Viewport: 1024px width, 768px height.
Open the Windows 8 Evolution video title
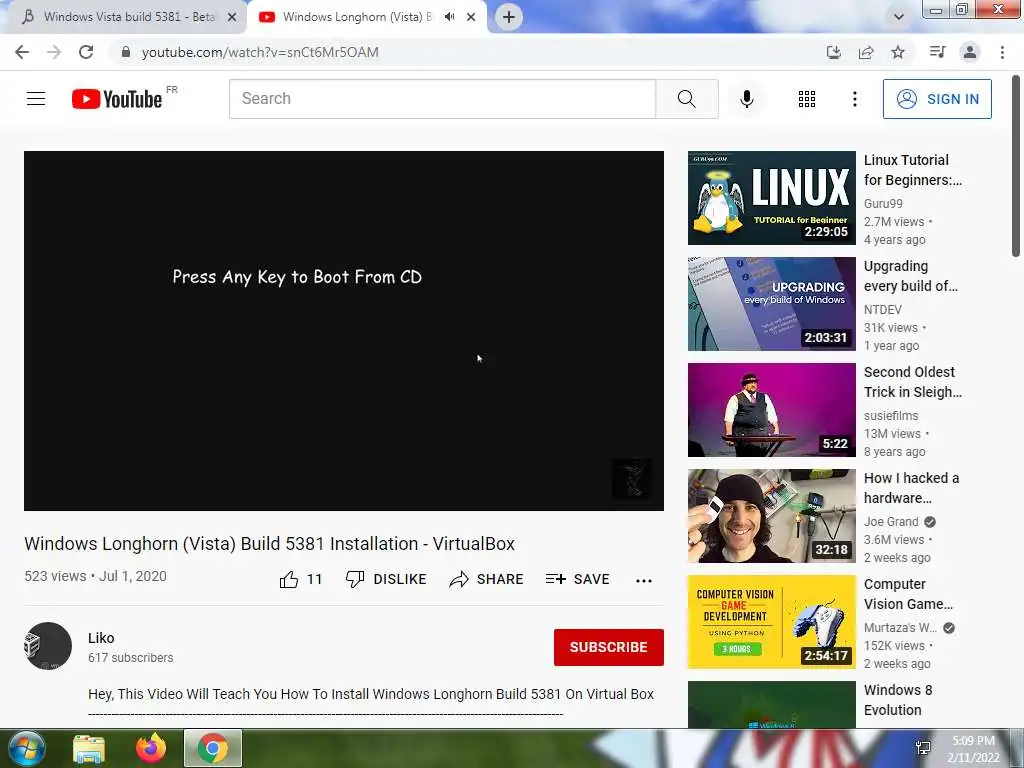(898, 700)
